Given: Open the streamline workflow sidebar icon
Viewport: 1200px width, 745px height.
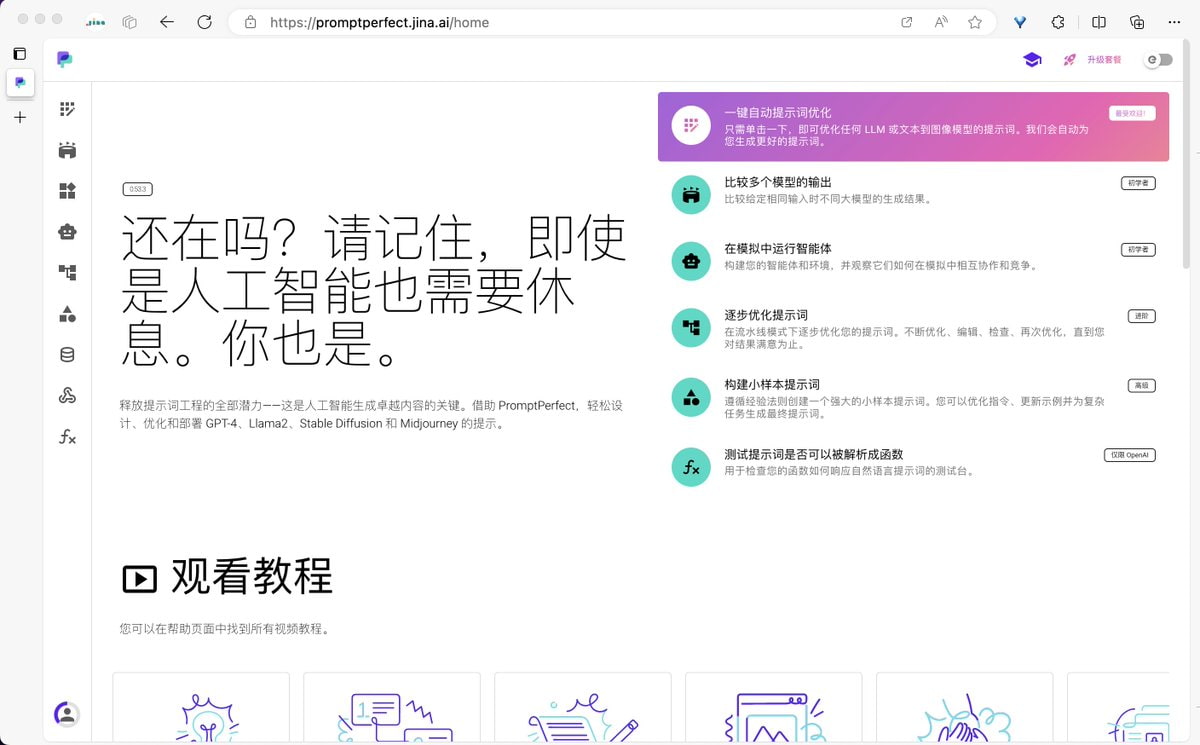Looking at the screenshot, I should (67, 273).
